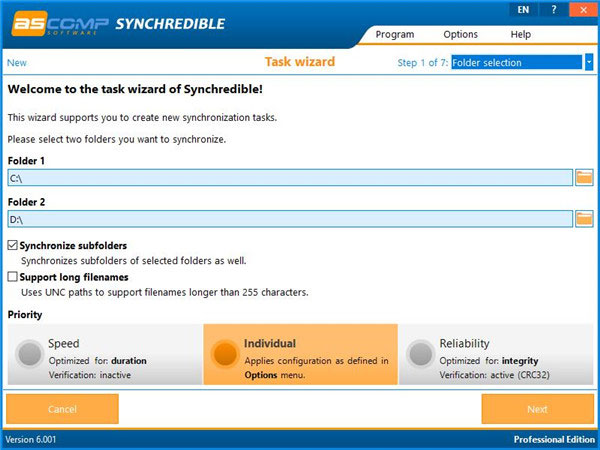Click the Cancel button
This screenshot has width=600, height=450.
pos(62,409)
